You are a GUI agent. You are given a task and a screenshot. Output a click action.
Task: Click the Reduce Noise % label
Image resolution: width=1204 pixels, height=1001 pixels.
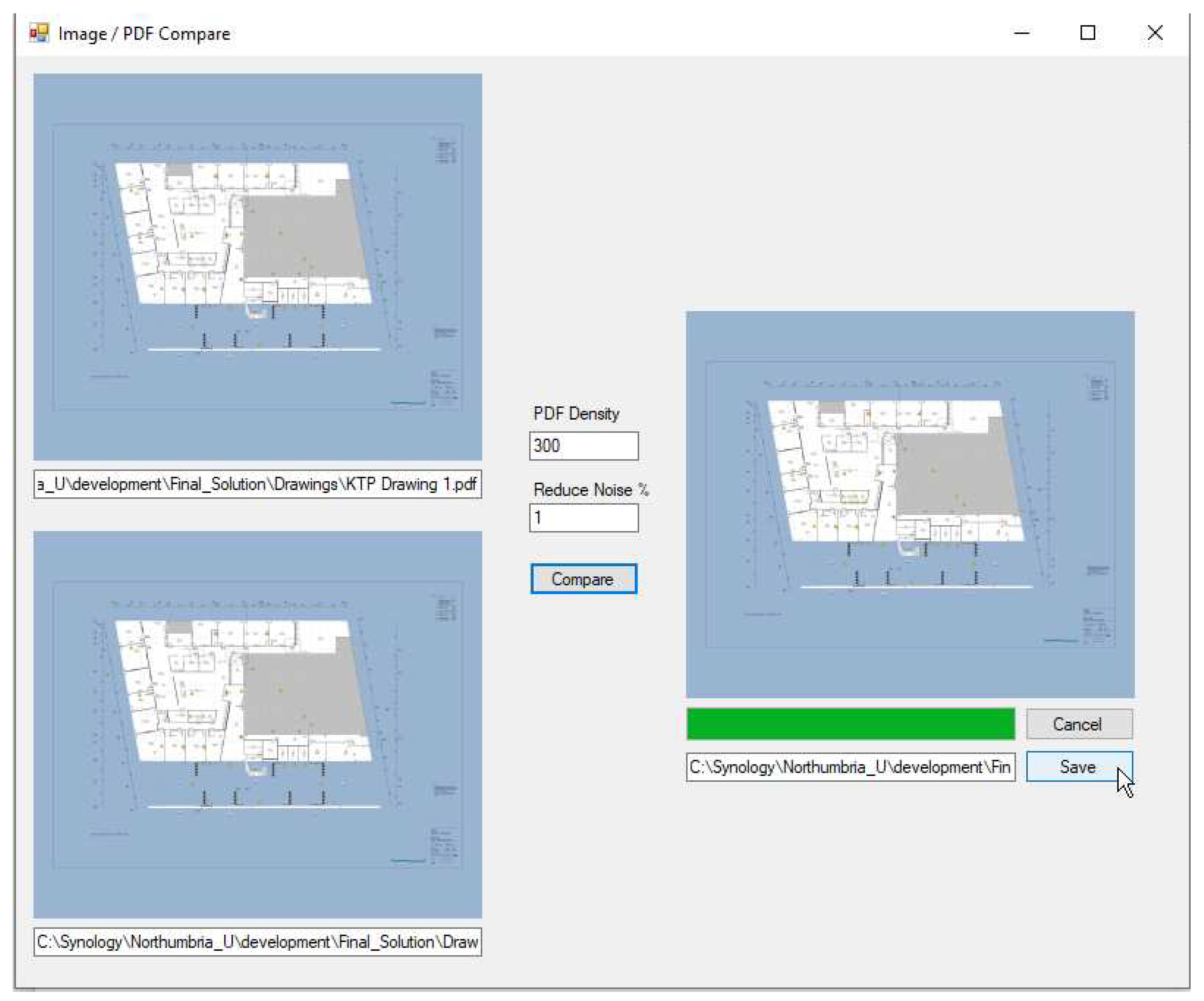590,490
